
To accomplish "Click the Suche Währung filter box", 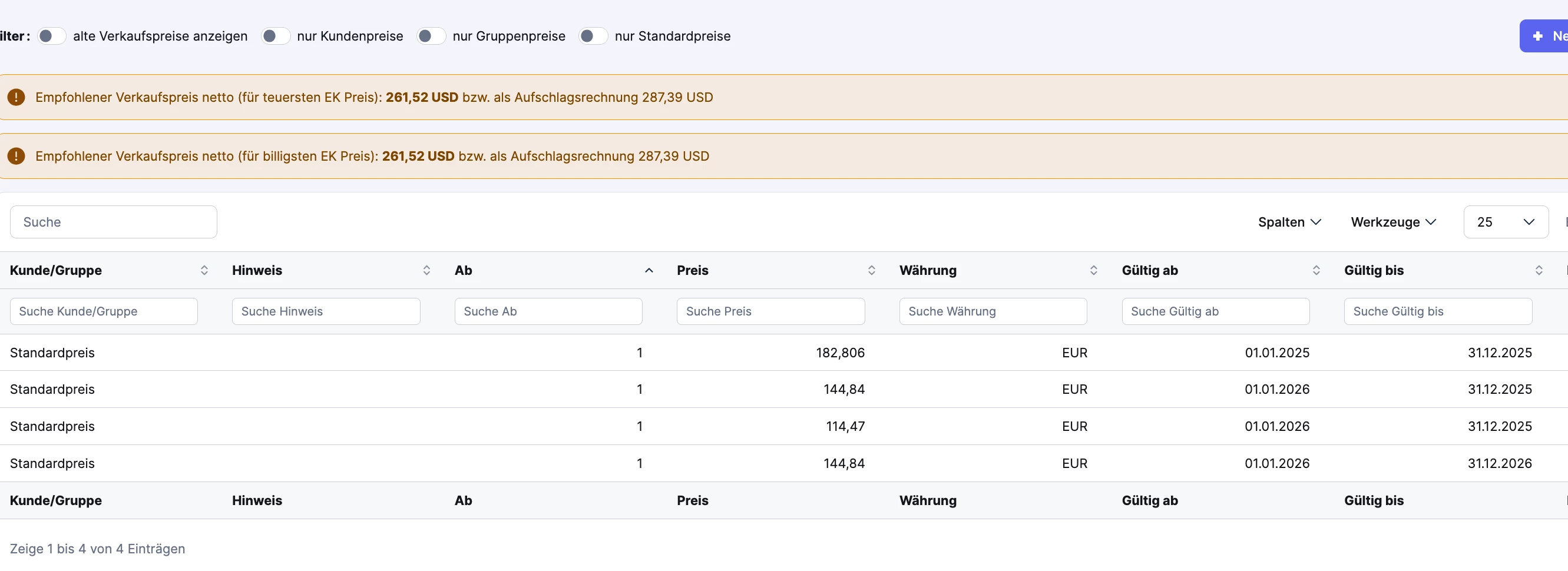I will [x=993, y=312].
